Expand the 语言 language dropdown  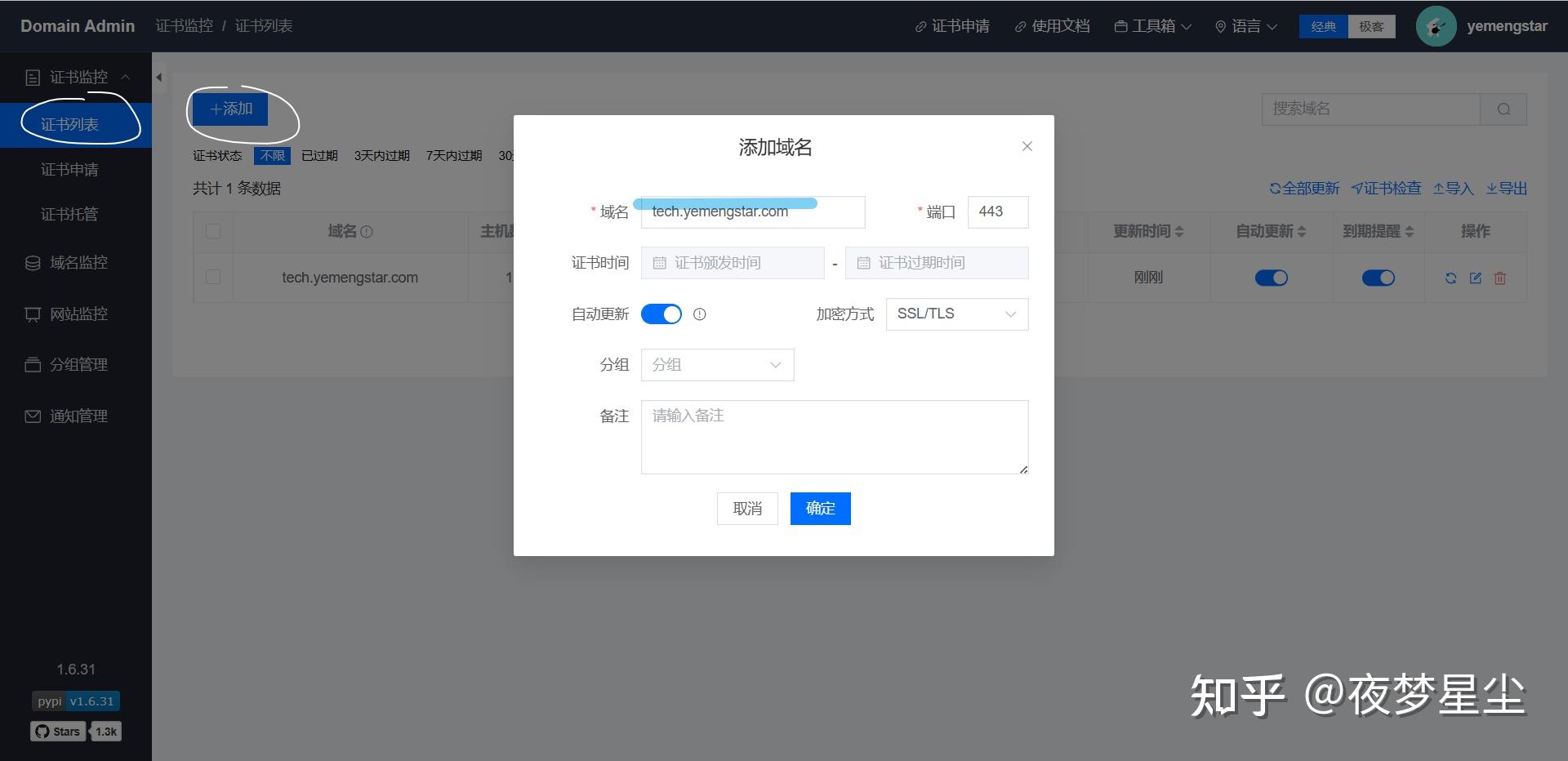(1245, 26)
